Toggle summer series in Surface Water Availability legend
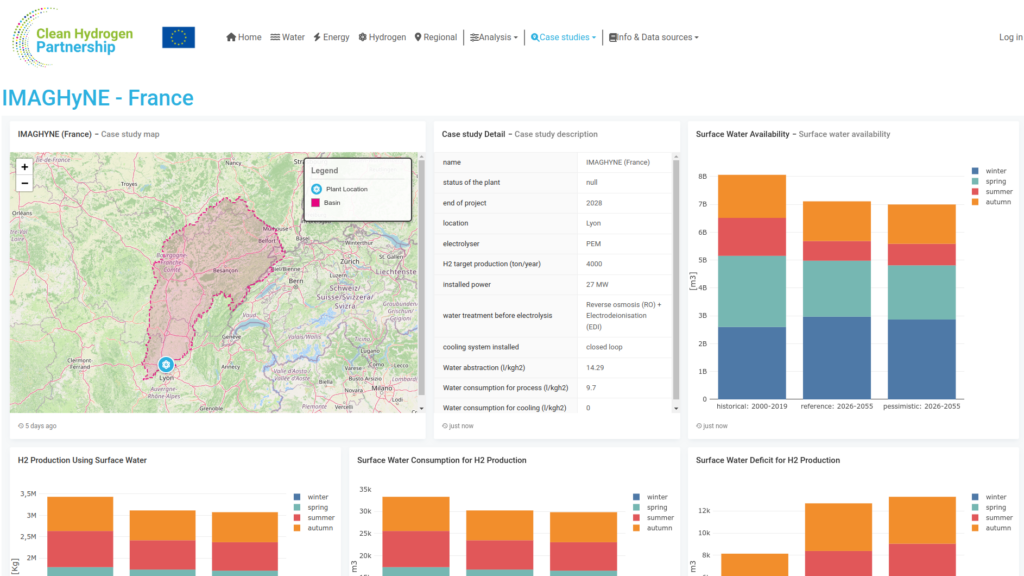Image resolution: width=1024 pixels, height=576 pixels. point(991,192)
